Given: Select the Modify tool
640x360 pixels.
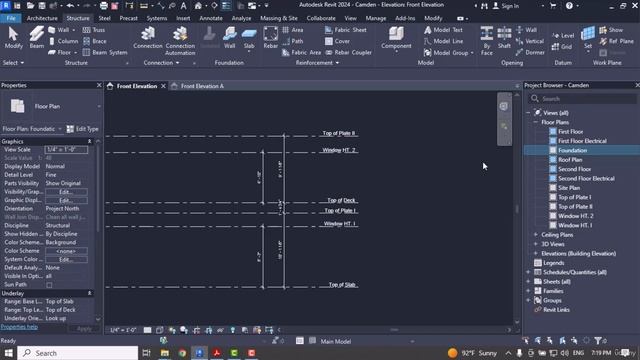Looking at the screenshot, I should pos(13,38).
